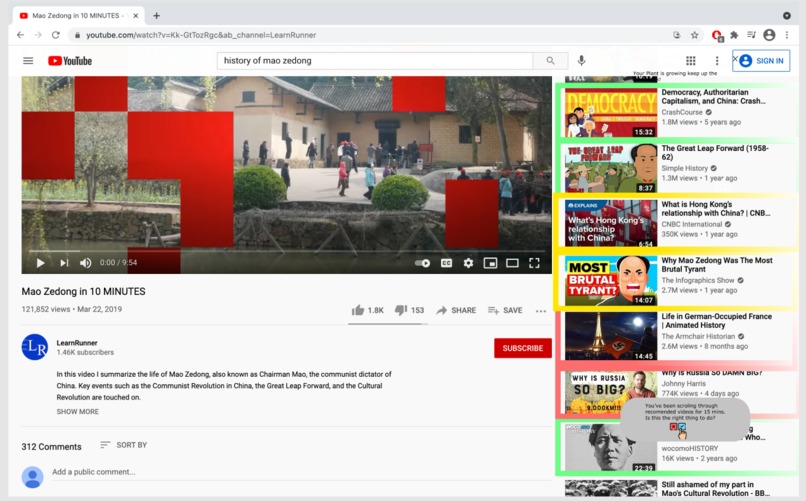Open the wocomoHISTORY video thumbnail
806x501 pixels.
pos(611,448)
